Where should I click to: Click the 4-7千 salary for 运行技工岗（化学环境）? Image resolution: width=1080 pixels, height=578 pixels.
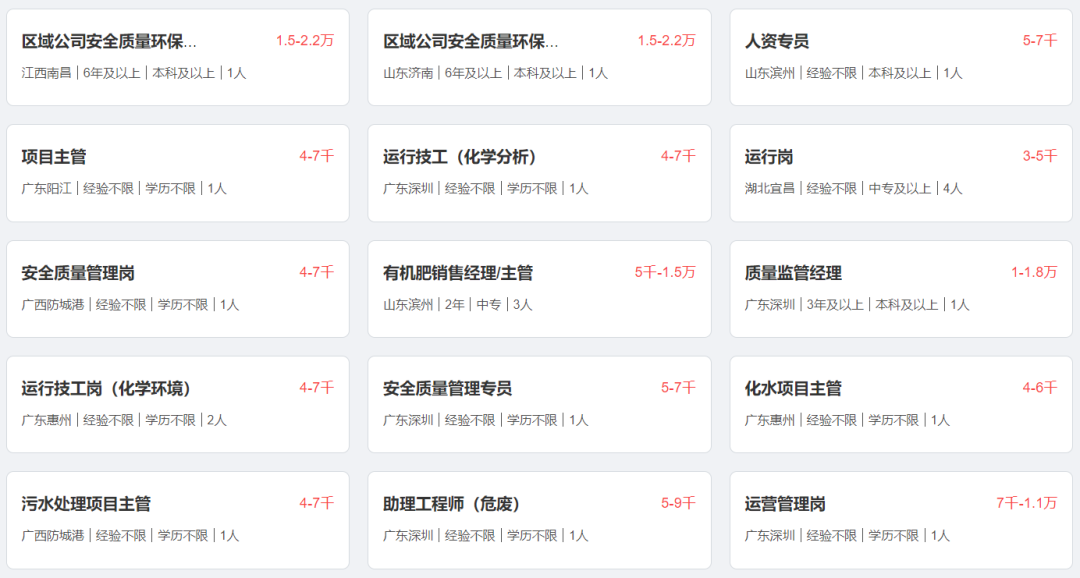pos(317,388)
